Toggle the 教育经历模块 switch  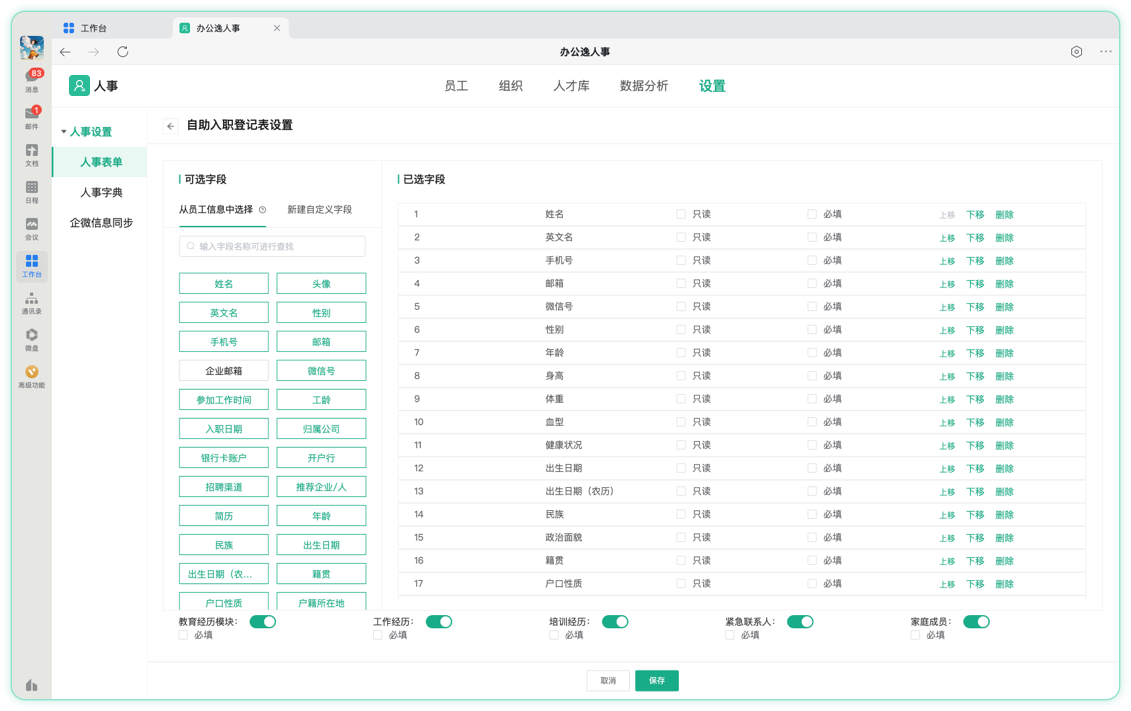click(263, 622)
